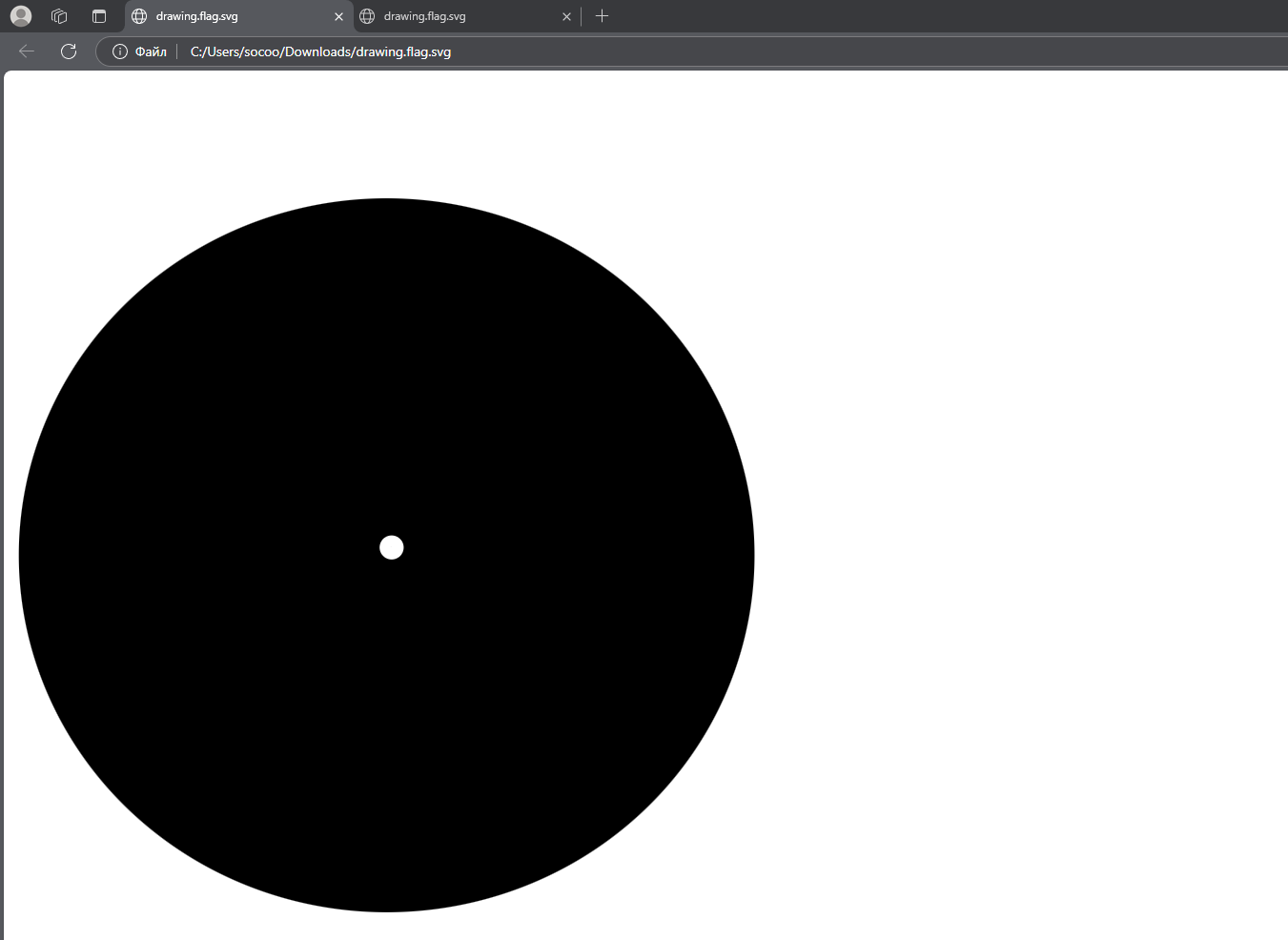Click the back navigation arrow
Image resolution: width=1288 pixels, height=940 pixels.
27,51
